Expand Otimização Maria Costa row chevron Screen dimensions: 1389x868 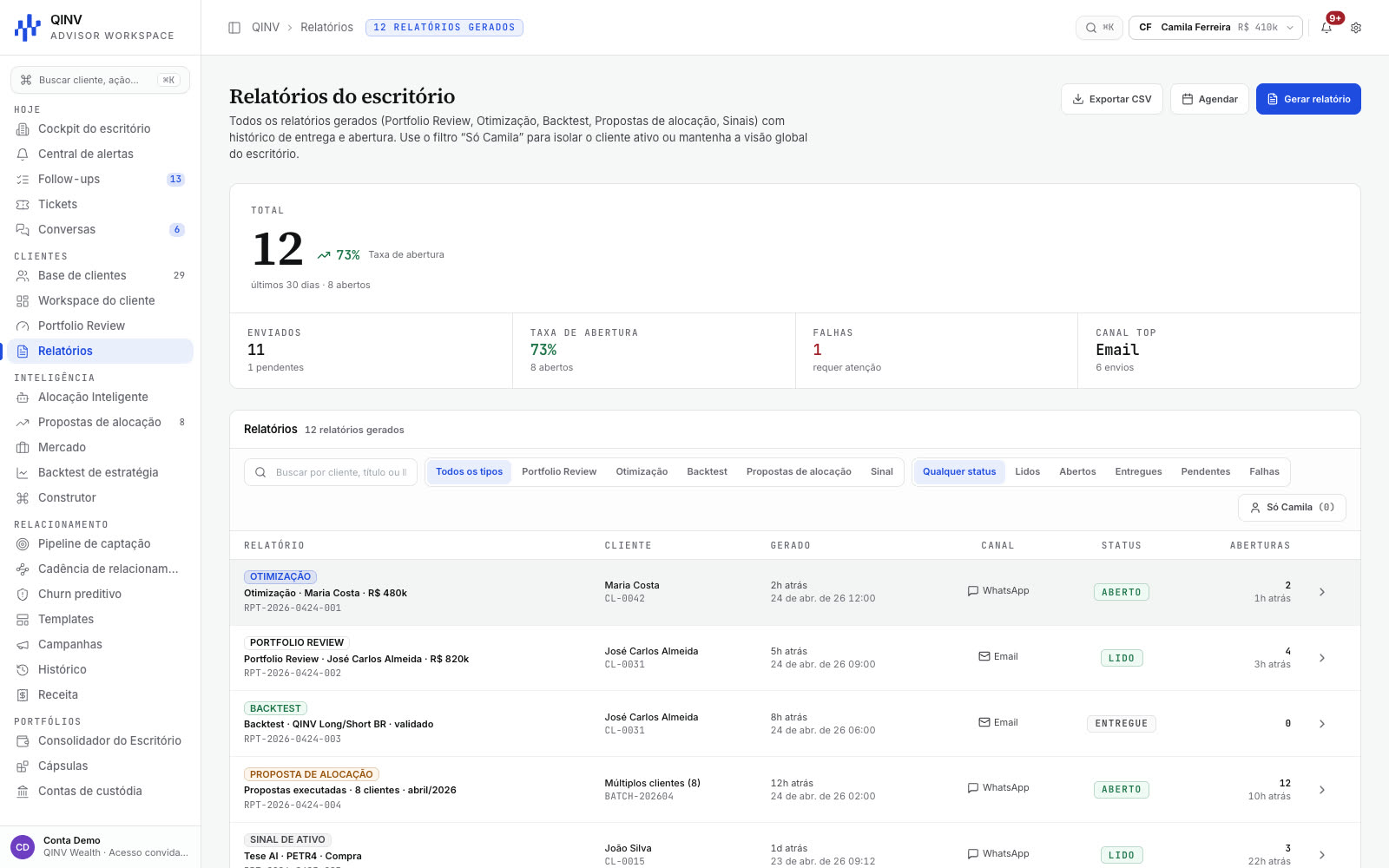1322,592
